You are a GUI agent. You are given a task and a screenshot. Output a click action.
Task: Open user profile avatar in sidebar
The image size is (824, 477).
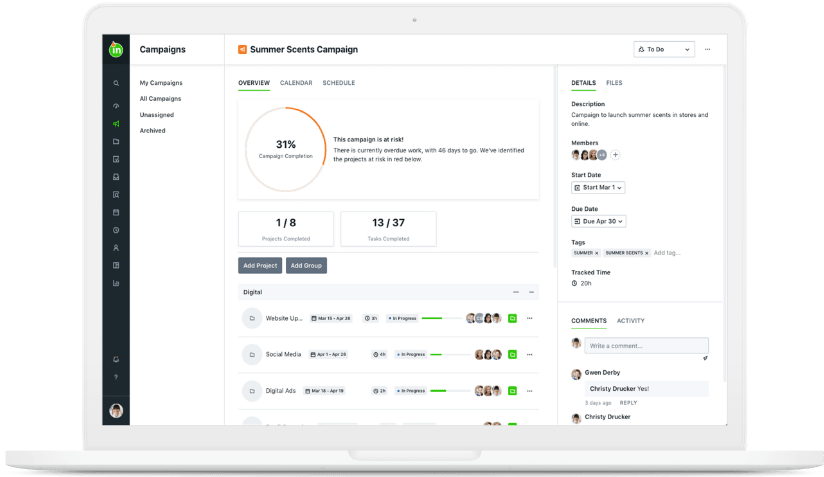click(116, 410)
